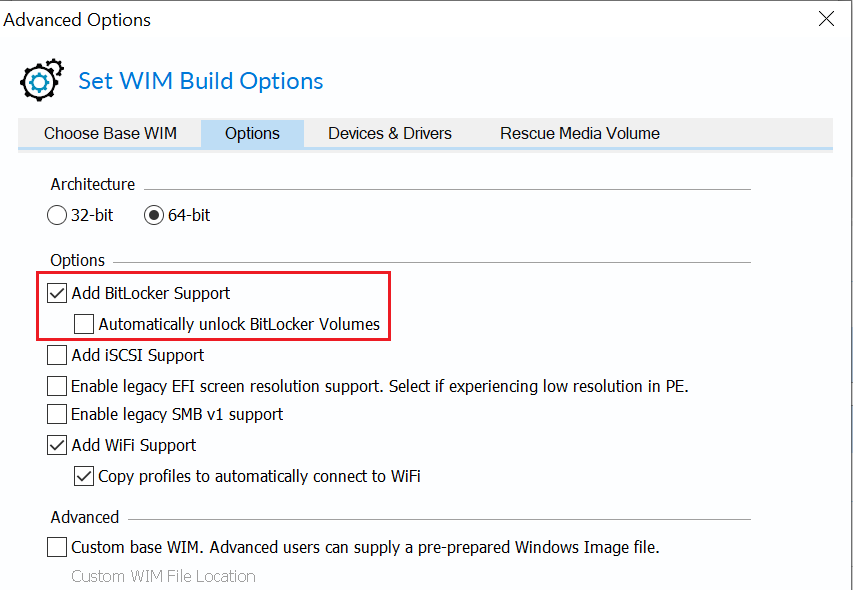The width and height of the screenshot is (853, 590).
Task: Tick the Add iSCSI Support checkbox
Action: coord(57,355)
